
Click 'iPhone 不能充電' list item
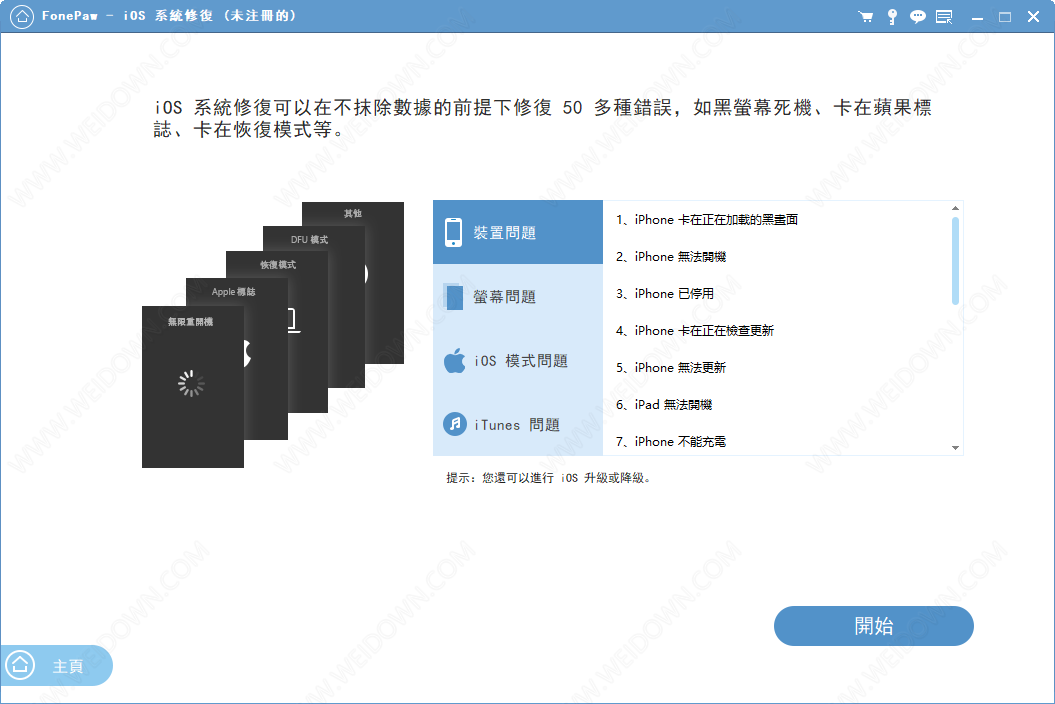671,442
